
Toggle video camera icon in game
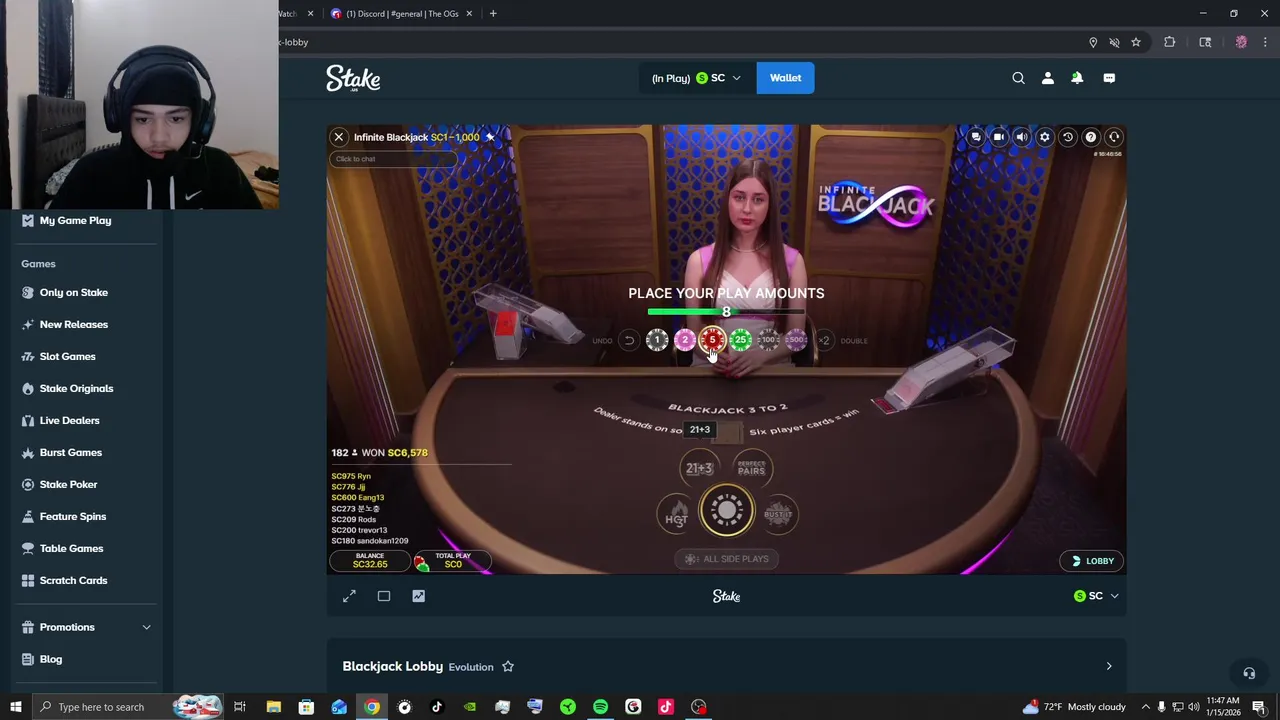coord(999,137)
